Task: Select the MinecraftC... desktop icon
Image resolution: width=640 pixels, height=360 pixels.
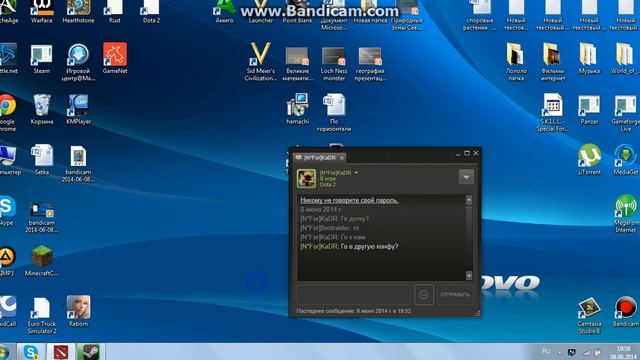Action: click(42, 261)
